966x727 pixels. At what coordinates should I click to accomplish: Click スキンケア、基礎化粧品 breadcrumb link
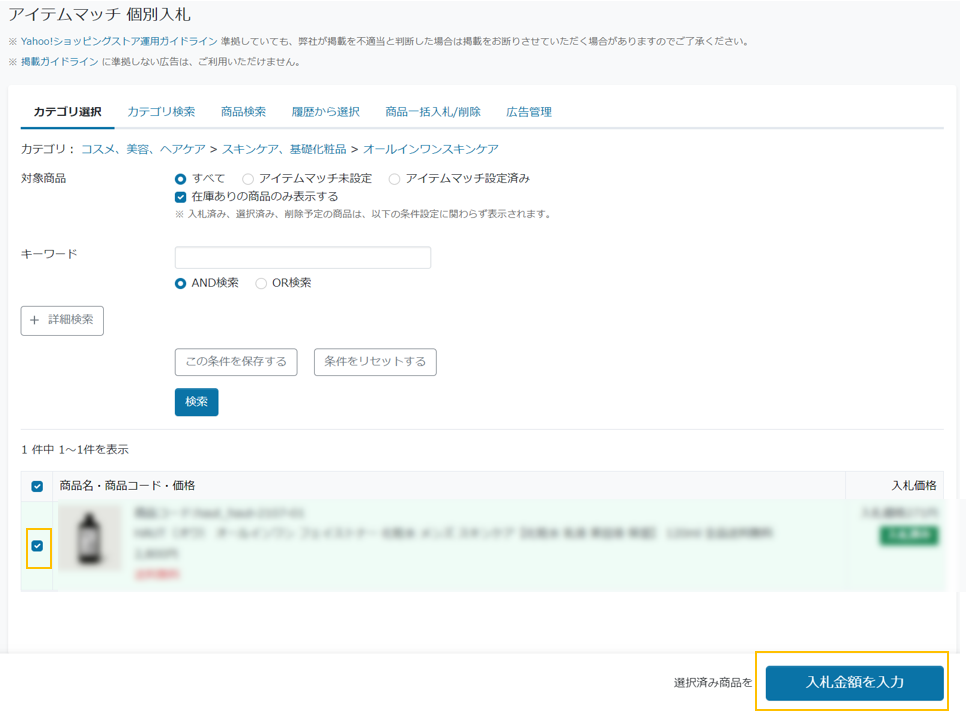pyautogui.click(x=284, y=149)
